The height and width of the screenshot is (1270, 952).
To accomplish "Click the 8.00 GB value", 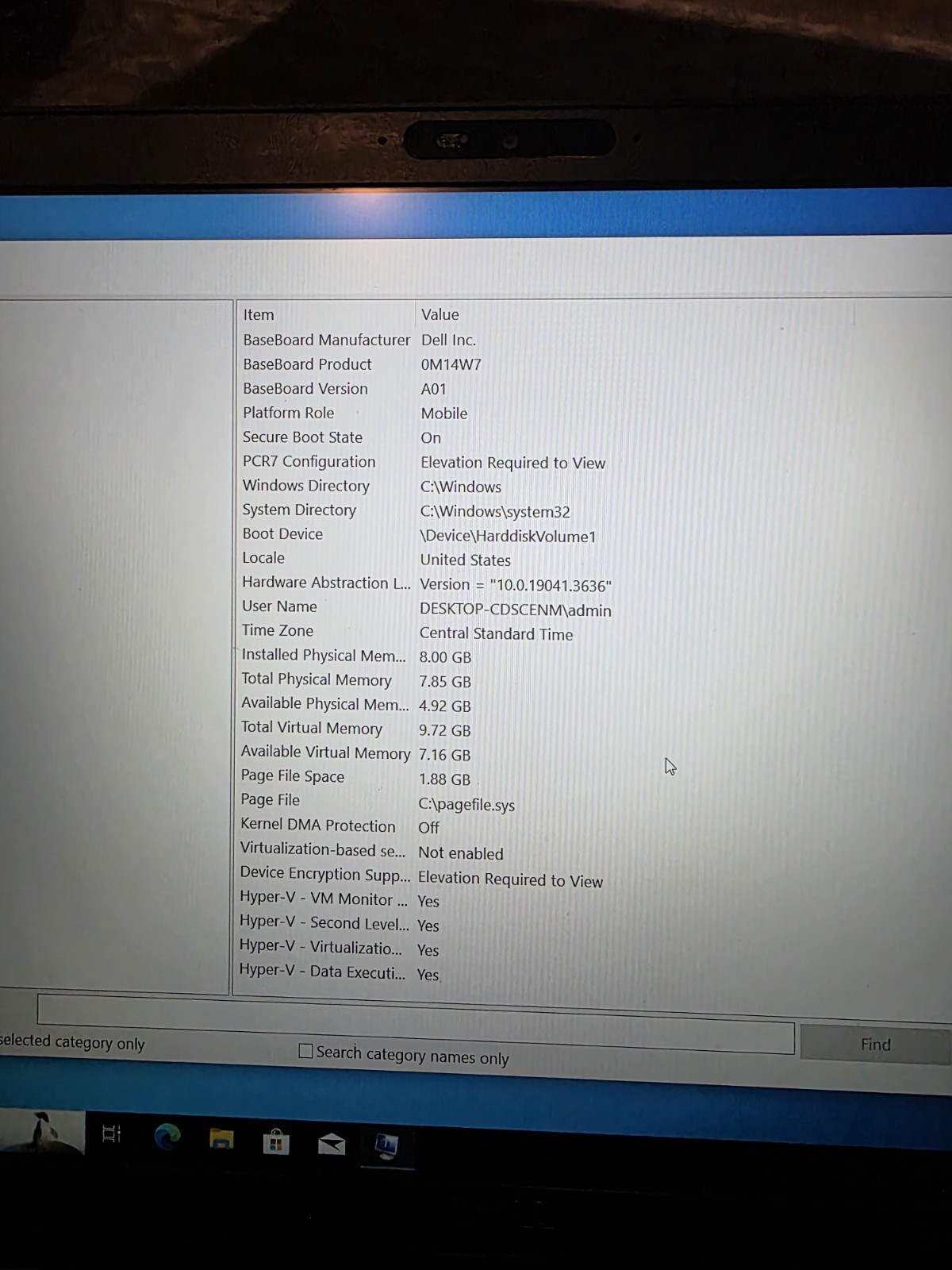I will coord(445,657).
